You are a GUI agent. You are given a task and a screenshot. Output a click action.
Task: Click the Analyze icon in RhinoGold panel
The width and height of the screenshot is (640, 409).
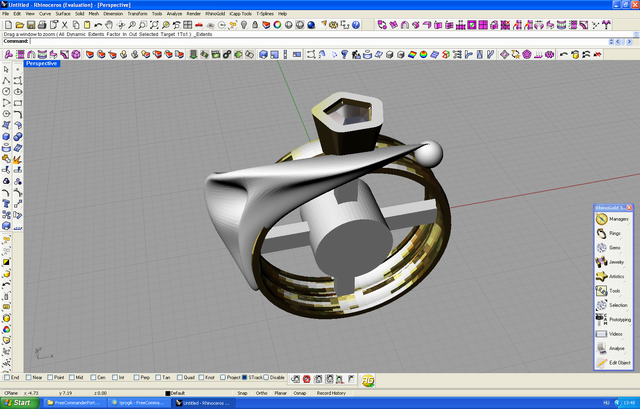coord(601,348)
